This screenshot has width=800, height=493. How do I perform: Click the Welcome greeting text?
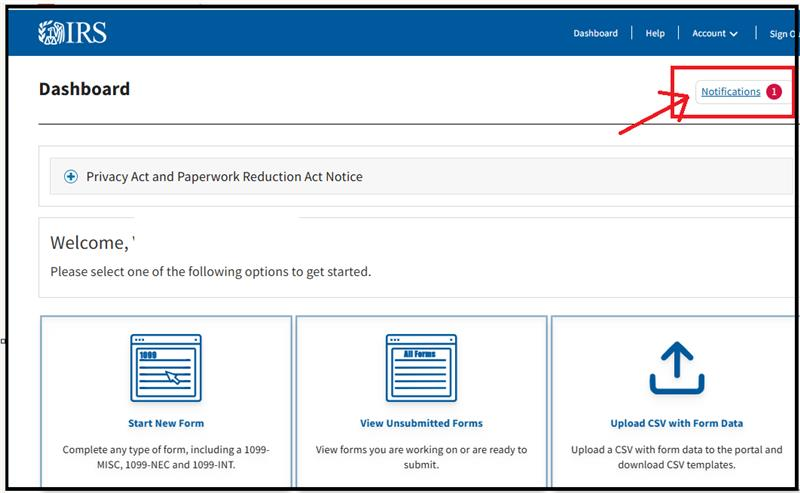pyautogui.click(x=92, y=243)
